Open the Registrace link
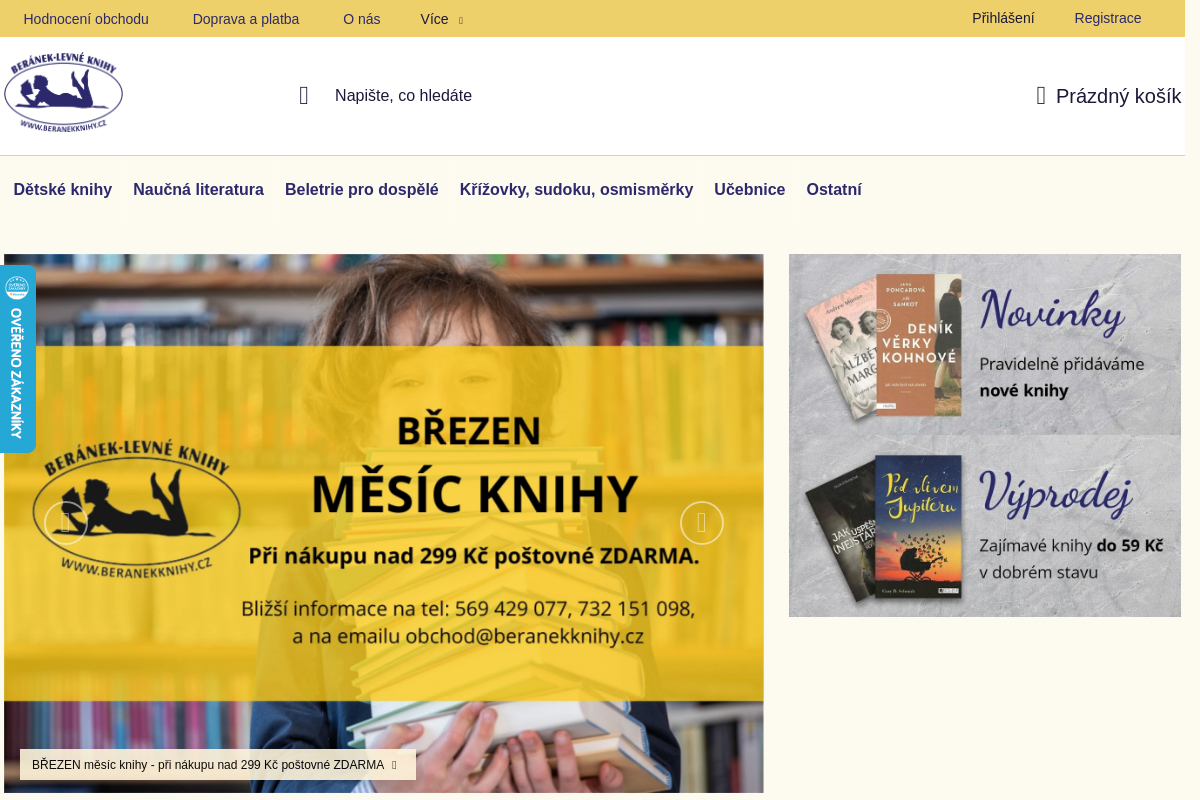1200x800 pixels. click(x=1108, y=18)
